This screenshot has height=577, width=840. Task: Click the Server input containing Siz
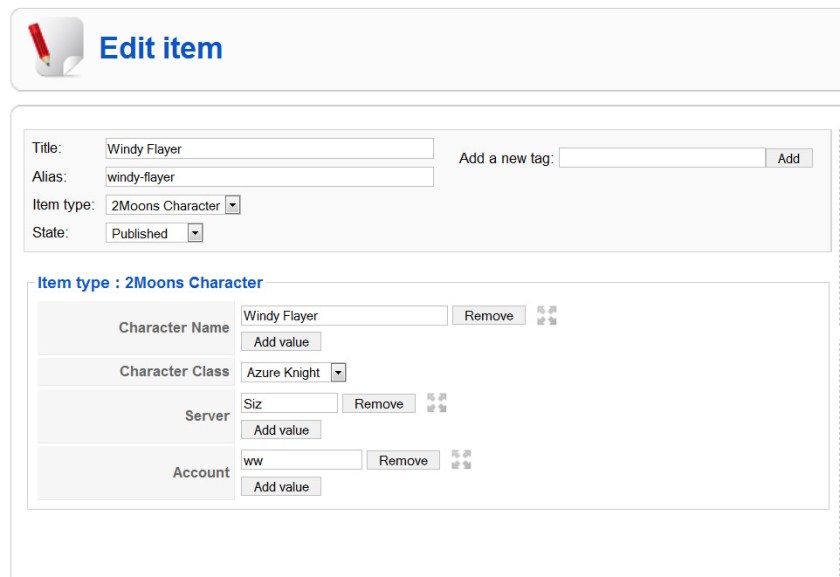tap(289, 404)
